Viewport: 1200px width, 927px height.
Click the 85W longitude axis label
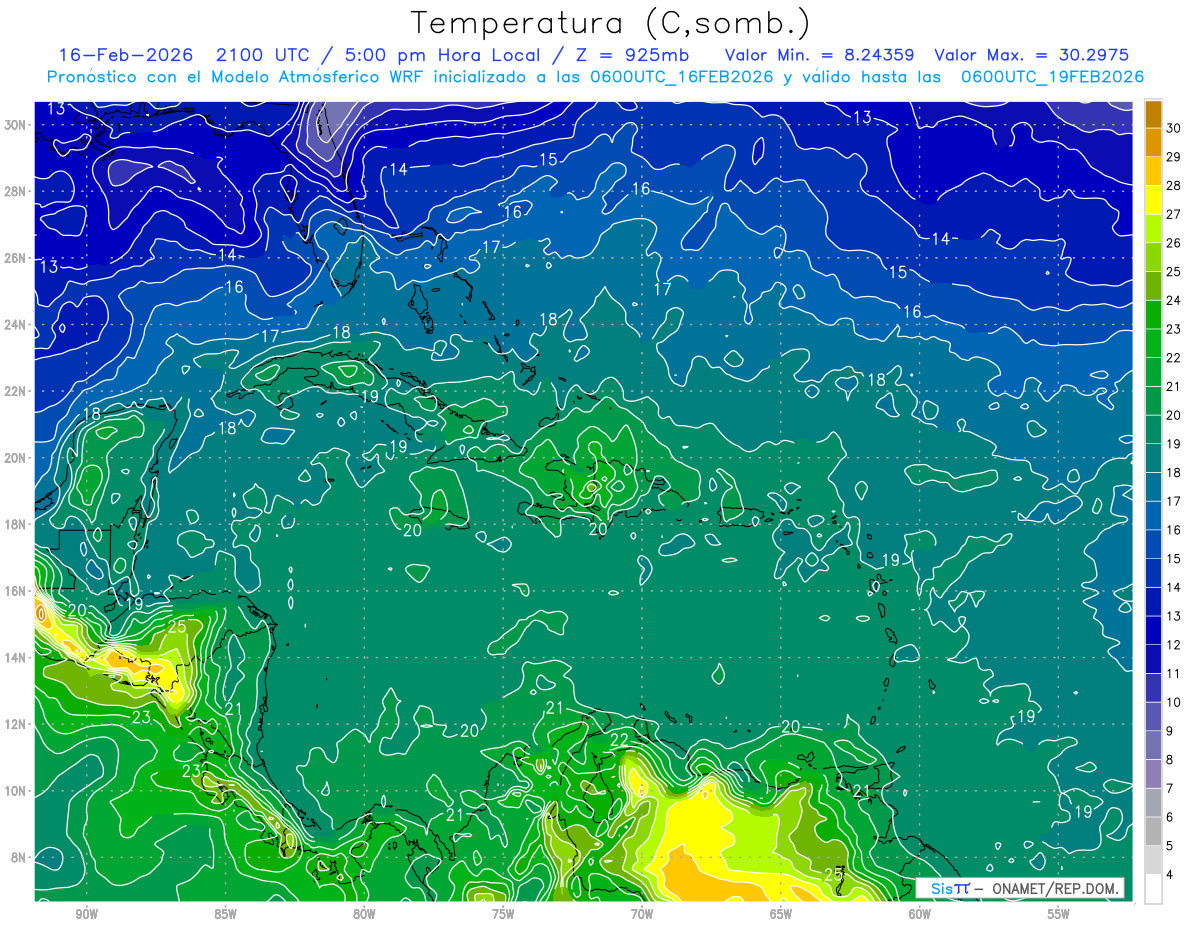coord(225,913)
